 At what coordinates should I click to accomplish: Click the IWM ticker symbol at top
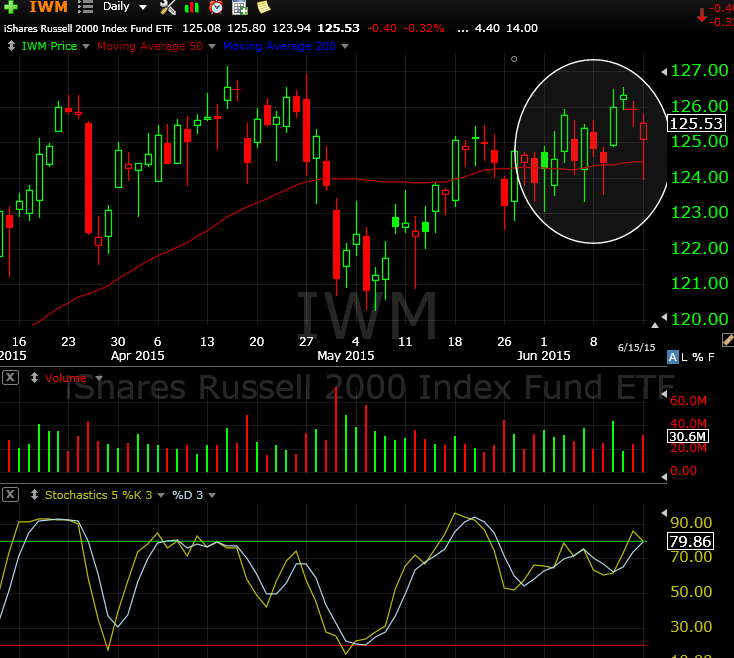click(49, 7)
